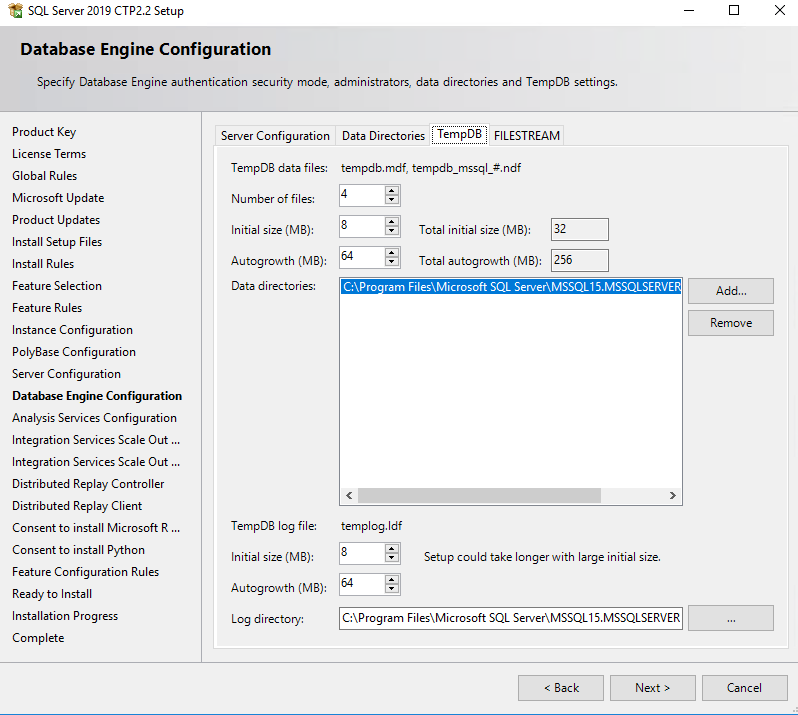Select Server Configuration step in sidebar
Viewport: 798px width, 715px height.
pyautogui.click(x=67, y=374)
